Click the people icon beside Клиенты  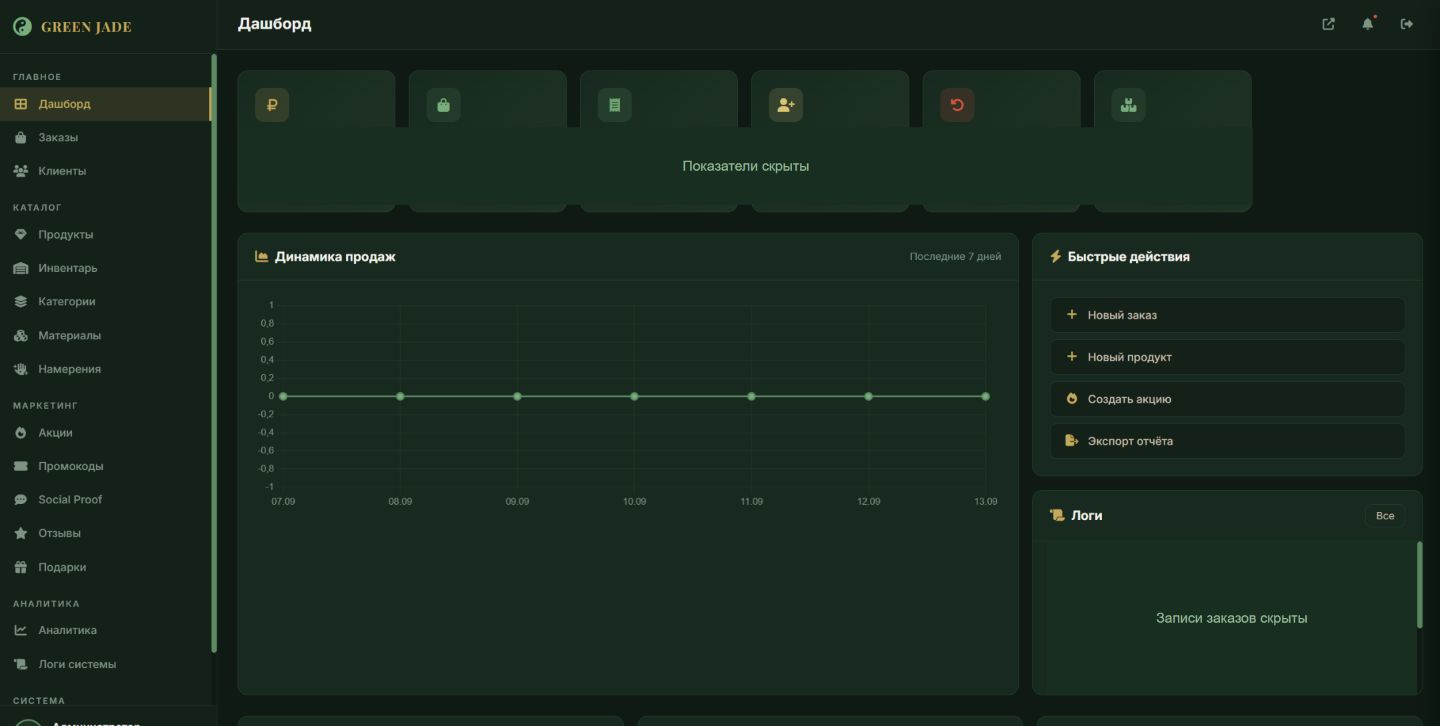[20, 171]
